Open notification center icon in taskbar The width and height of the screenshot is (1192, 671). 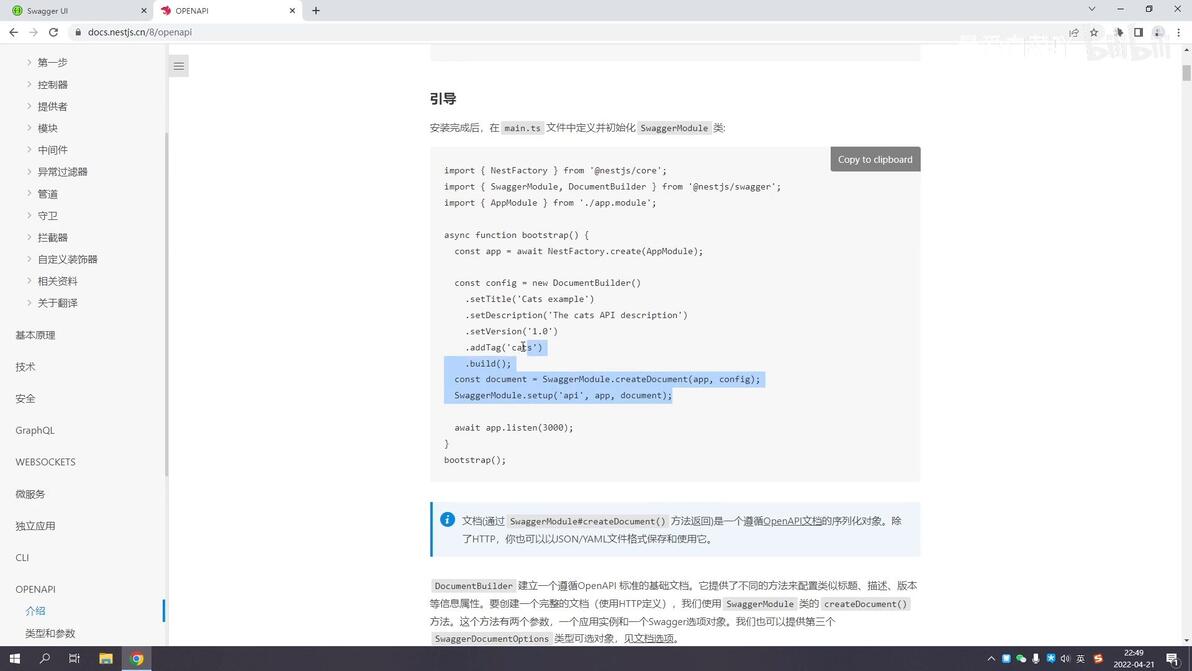click(1172, 658)
